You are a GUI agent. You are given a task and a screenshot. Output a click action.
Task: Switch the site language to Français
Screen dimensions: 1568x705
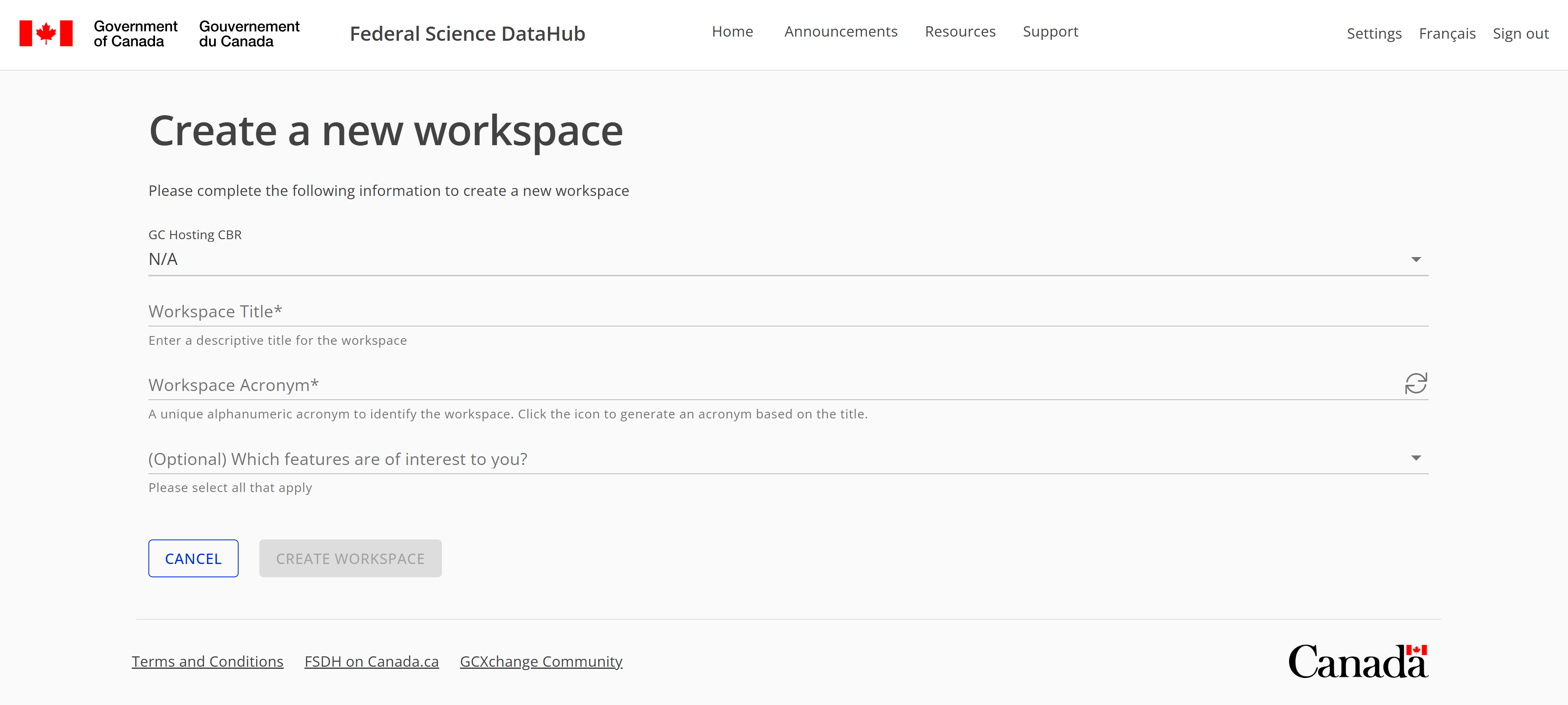coord(1447,34)
